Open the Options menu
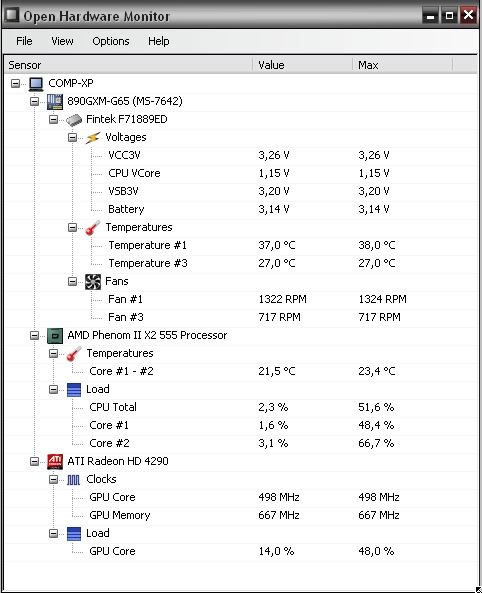The image size is (482, 593). [111, 41]
